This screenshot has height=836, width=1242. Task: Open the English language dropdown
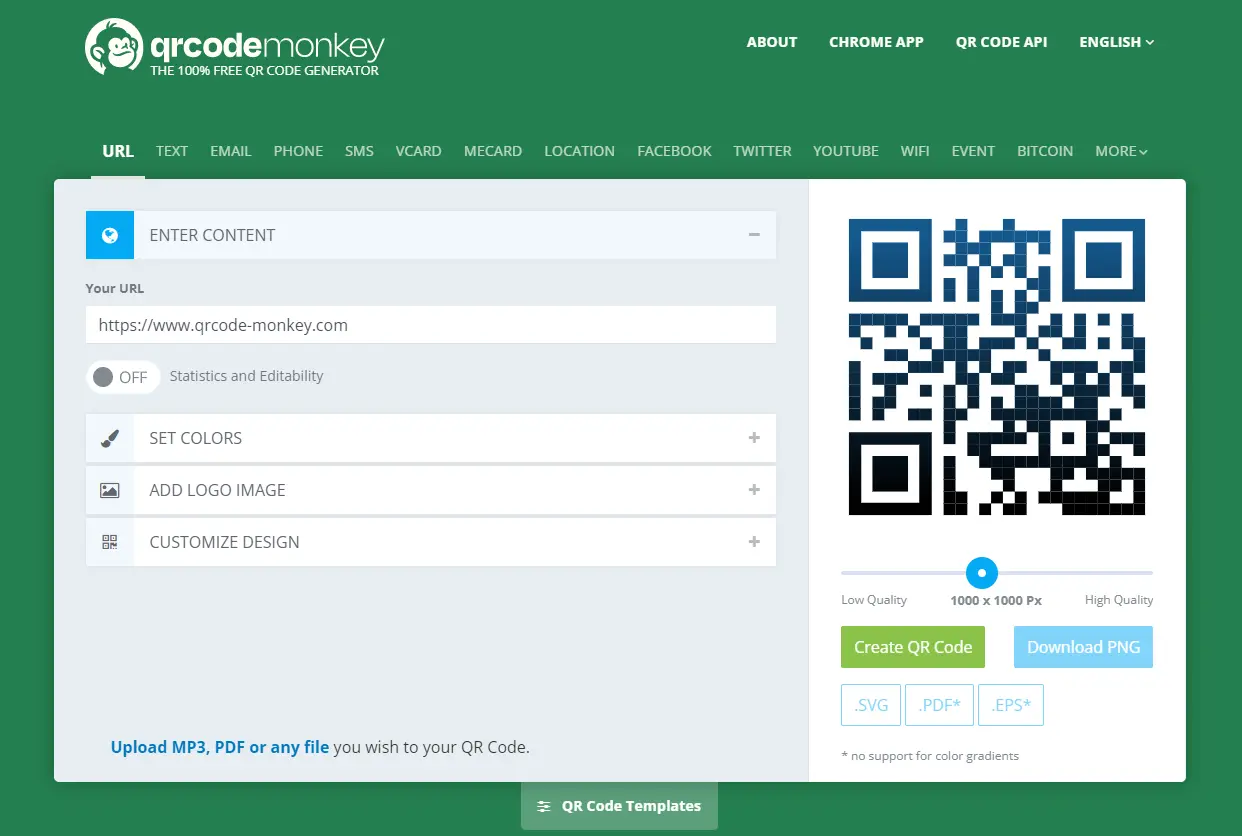click(1116, 42)
